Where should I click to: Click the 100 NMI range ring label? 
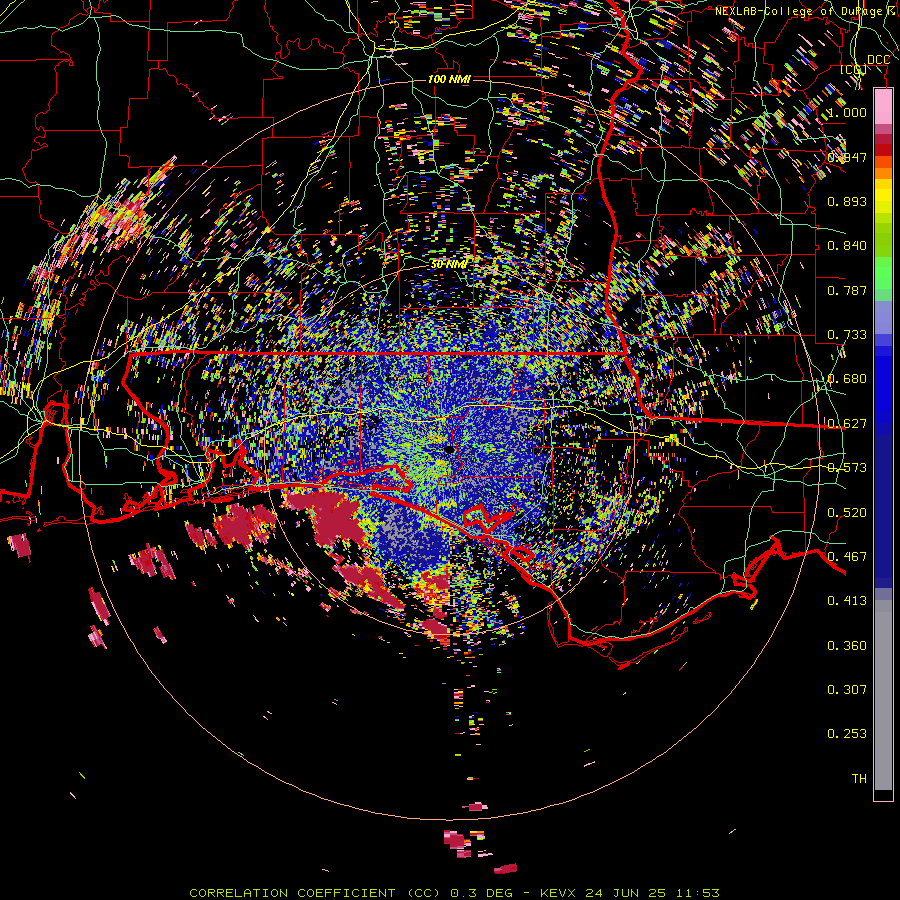pos(449,79)
